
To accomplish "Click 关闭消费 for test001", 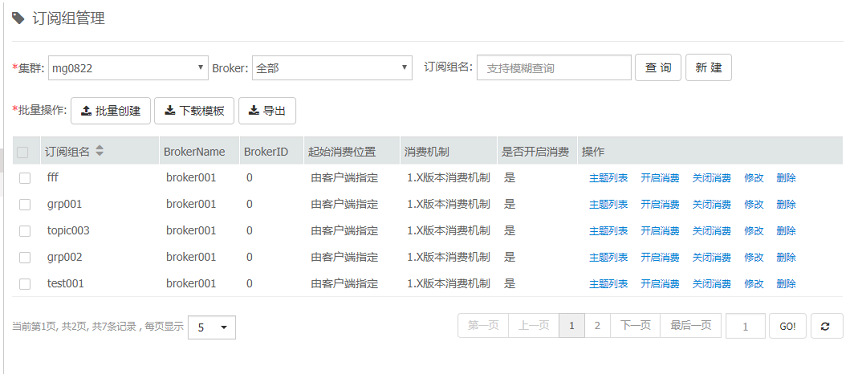I will click(711, 283).
